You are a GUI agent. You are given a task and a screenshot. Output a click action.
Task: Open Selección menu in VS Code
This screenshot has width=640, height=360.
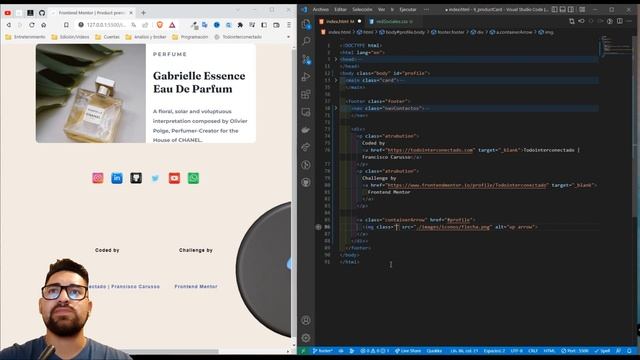point(362,9)
